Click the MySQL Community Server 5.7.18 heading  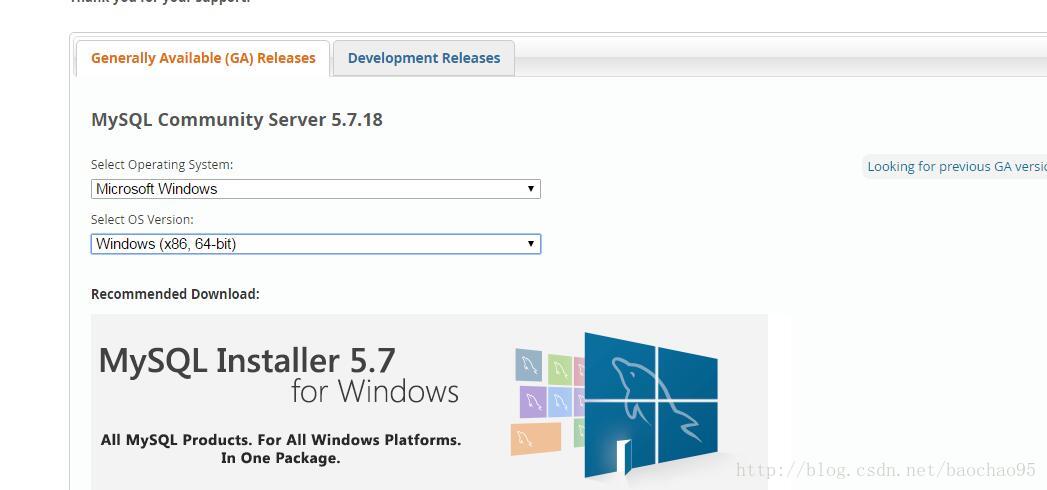(236, 119)
